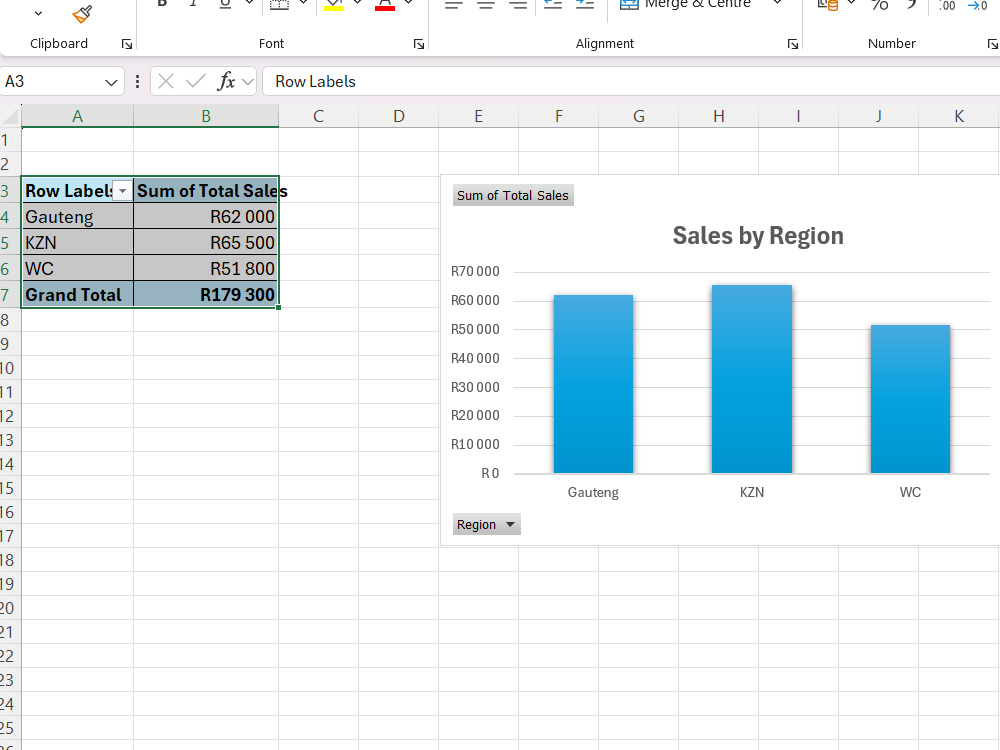1000x750 pixels.
Task: Select the Gauteng cell in the pivot table
Action: pyautogui.click(x=78, y=217)
